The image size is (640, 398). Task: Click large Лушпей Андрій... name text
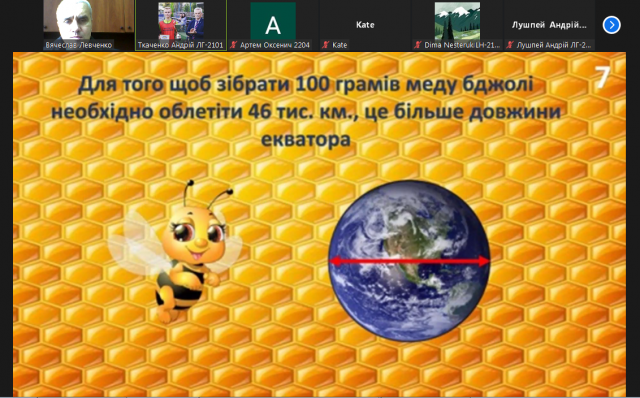point(549,25)
